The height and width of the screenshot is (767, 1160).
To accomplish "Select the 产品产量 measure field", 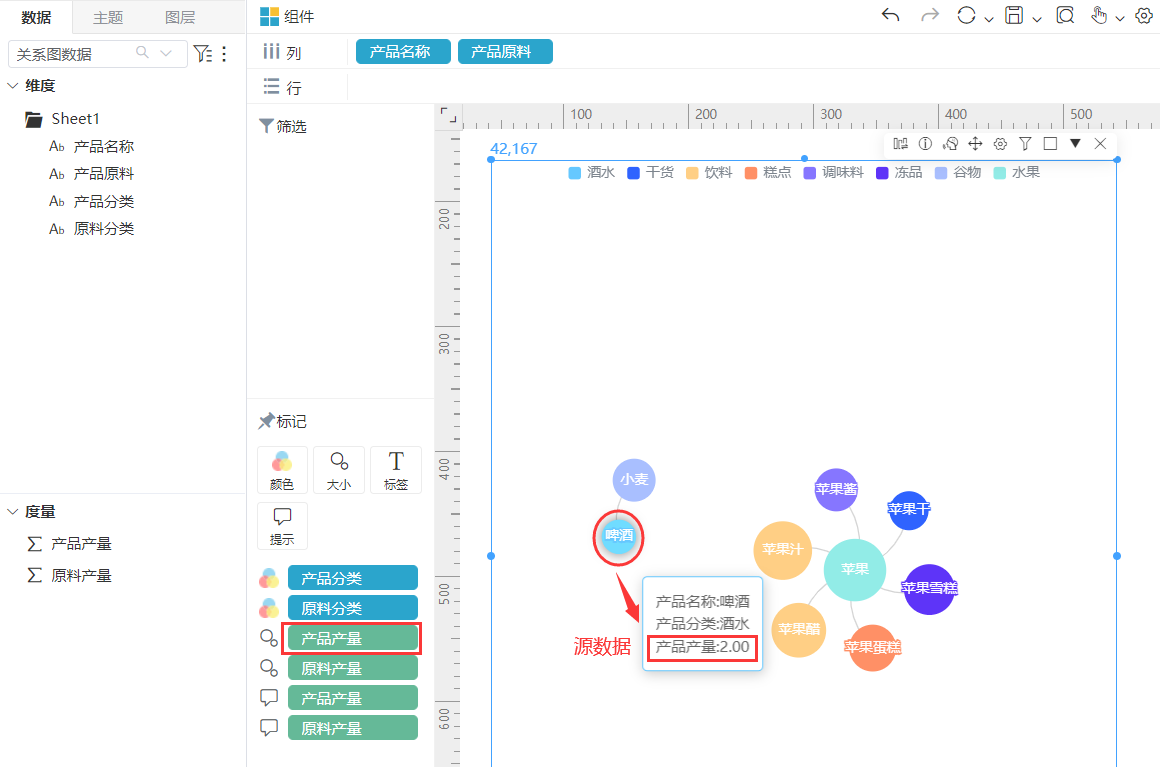I will 70,544.
